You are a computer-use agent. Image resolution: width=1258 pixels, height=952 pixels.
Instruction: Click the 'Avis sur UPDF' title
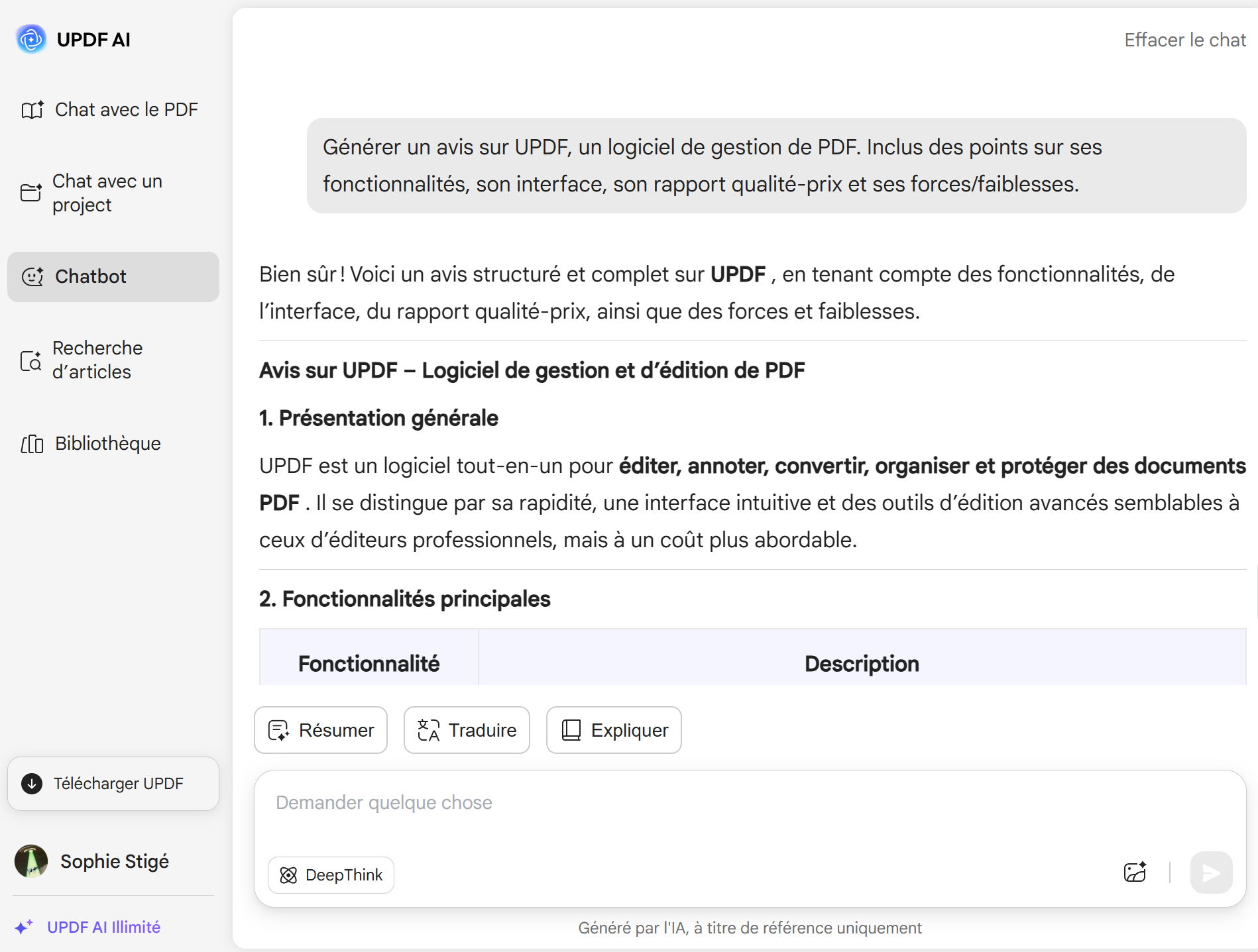pos(532,370)
